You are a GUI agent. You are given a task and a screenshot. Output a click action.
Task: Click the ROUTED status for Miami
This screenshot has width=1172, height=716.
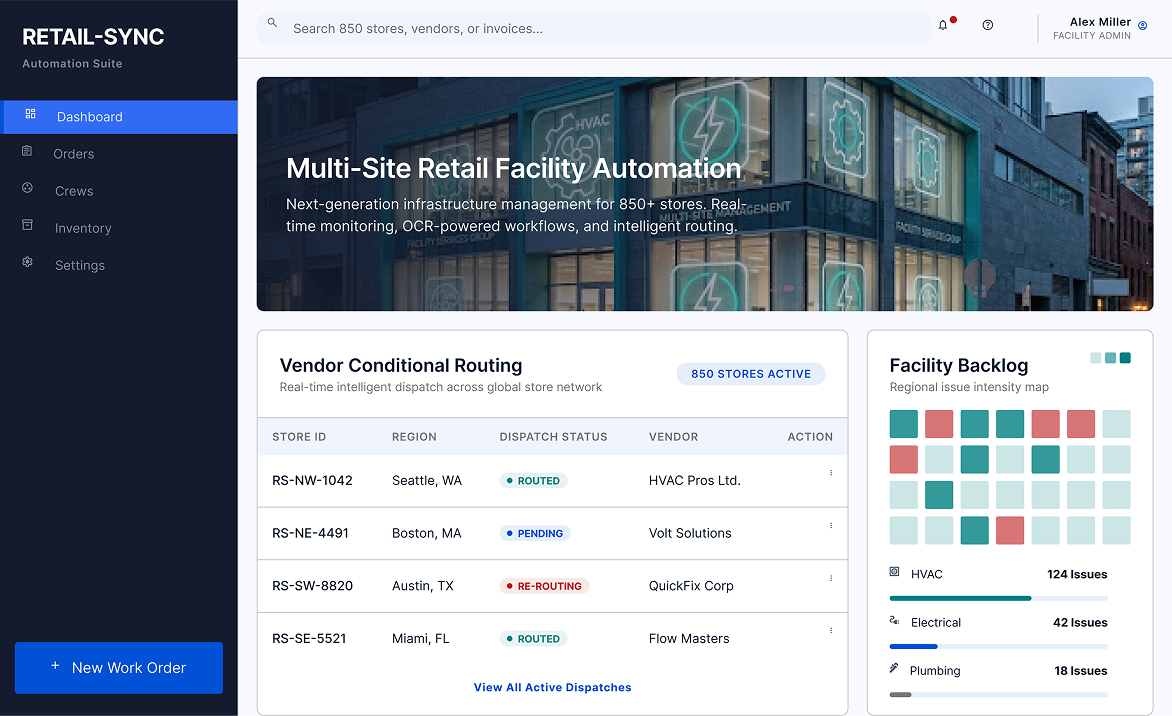point(533,639)
